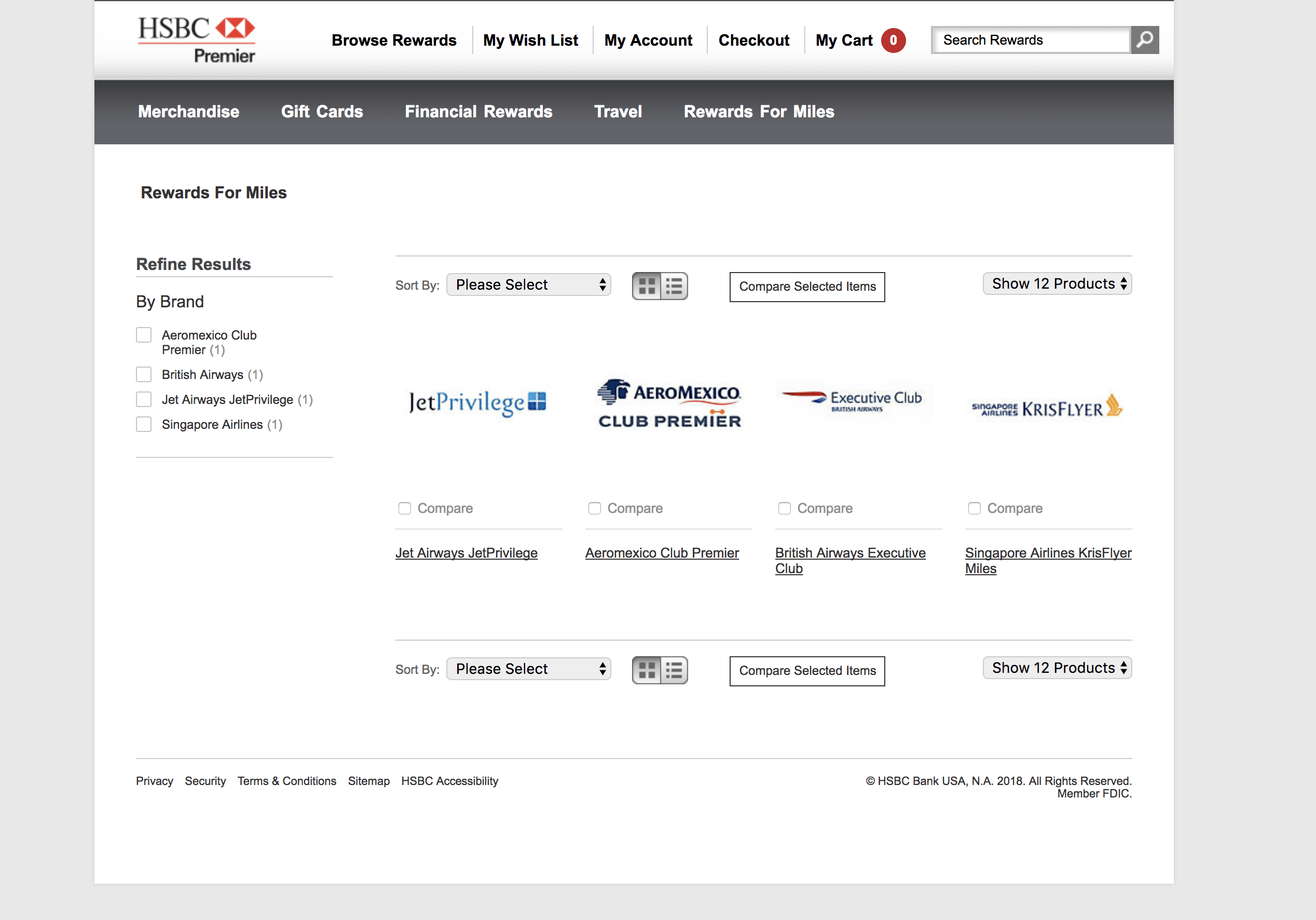
Task: Open the Rewards For Miles category tab
Action: click(x=759, y=111)
